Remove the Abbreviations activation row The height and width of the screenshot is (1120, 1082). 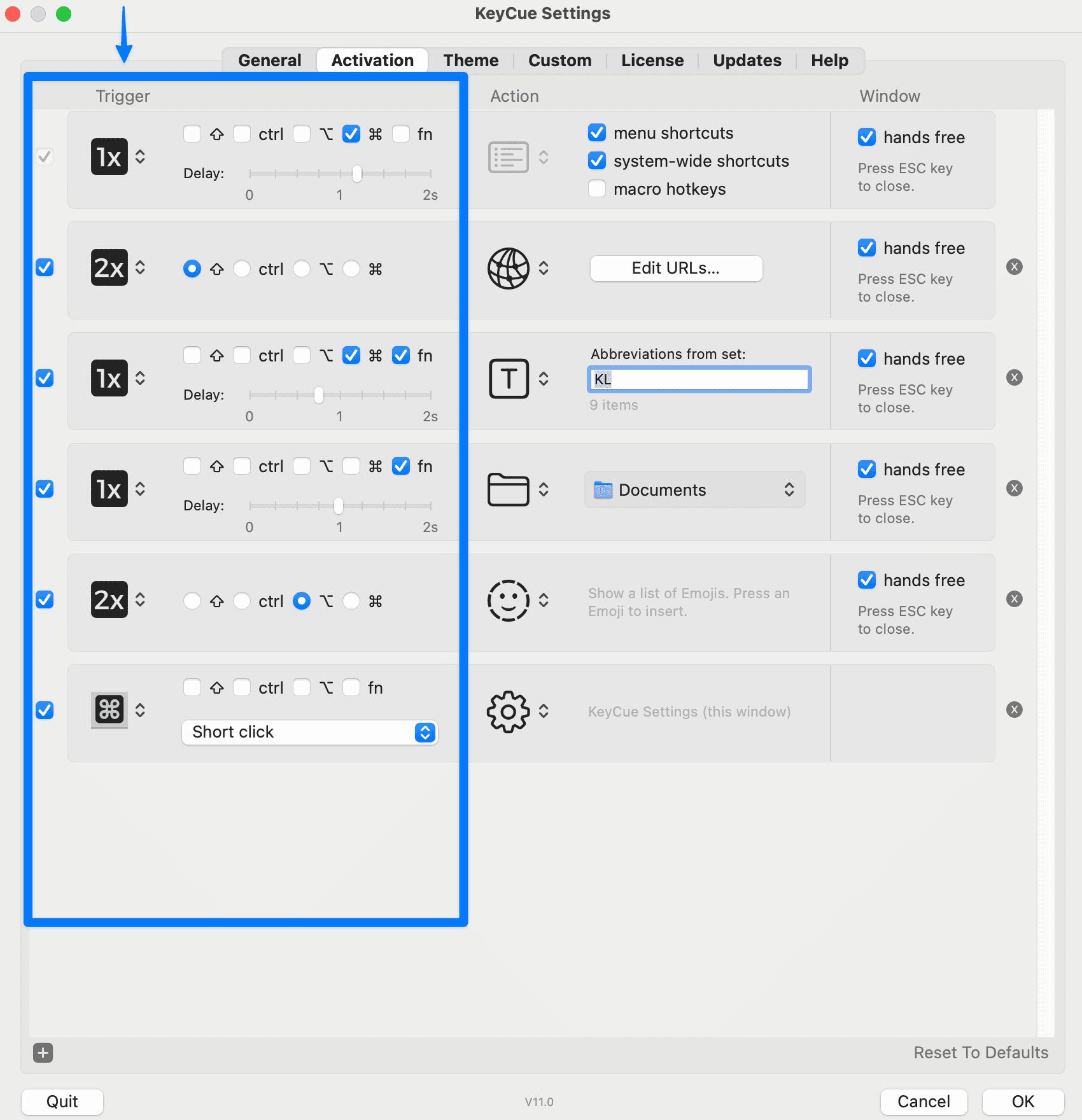(x=1015, y=377)
